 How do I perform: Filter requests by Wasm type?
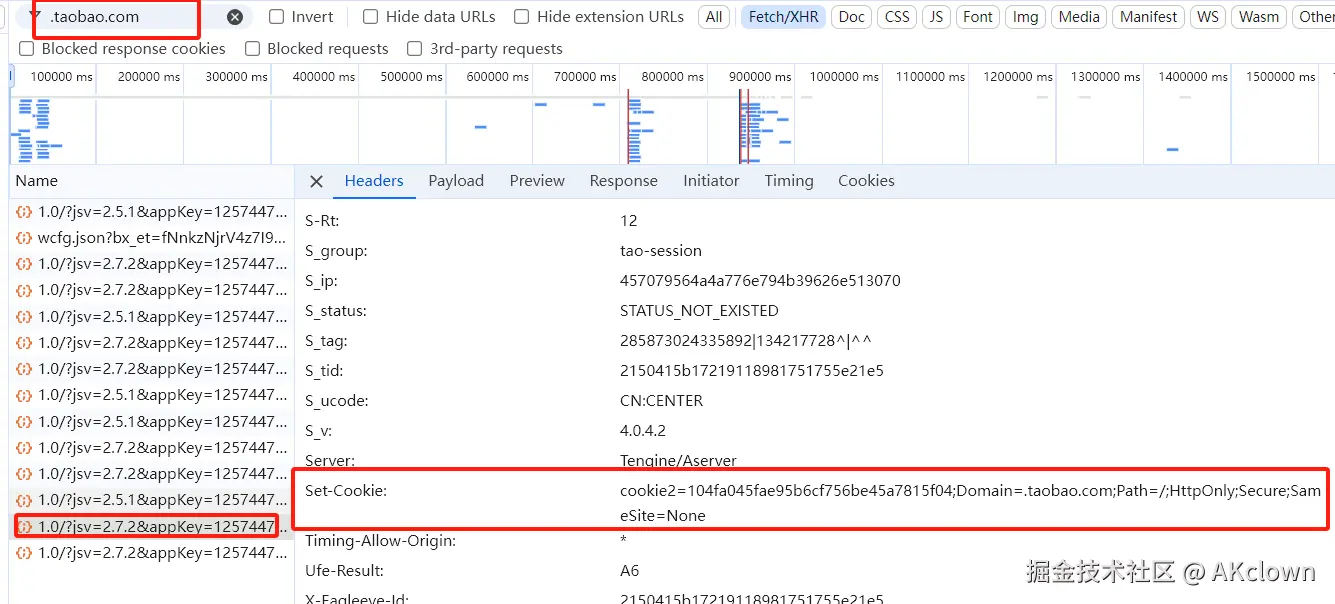tap(1259, 17)
